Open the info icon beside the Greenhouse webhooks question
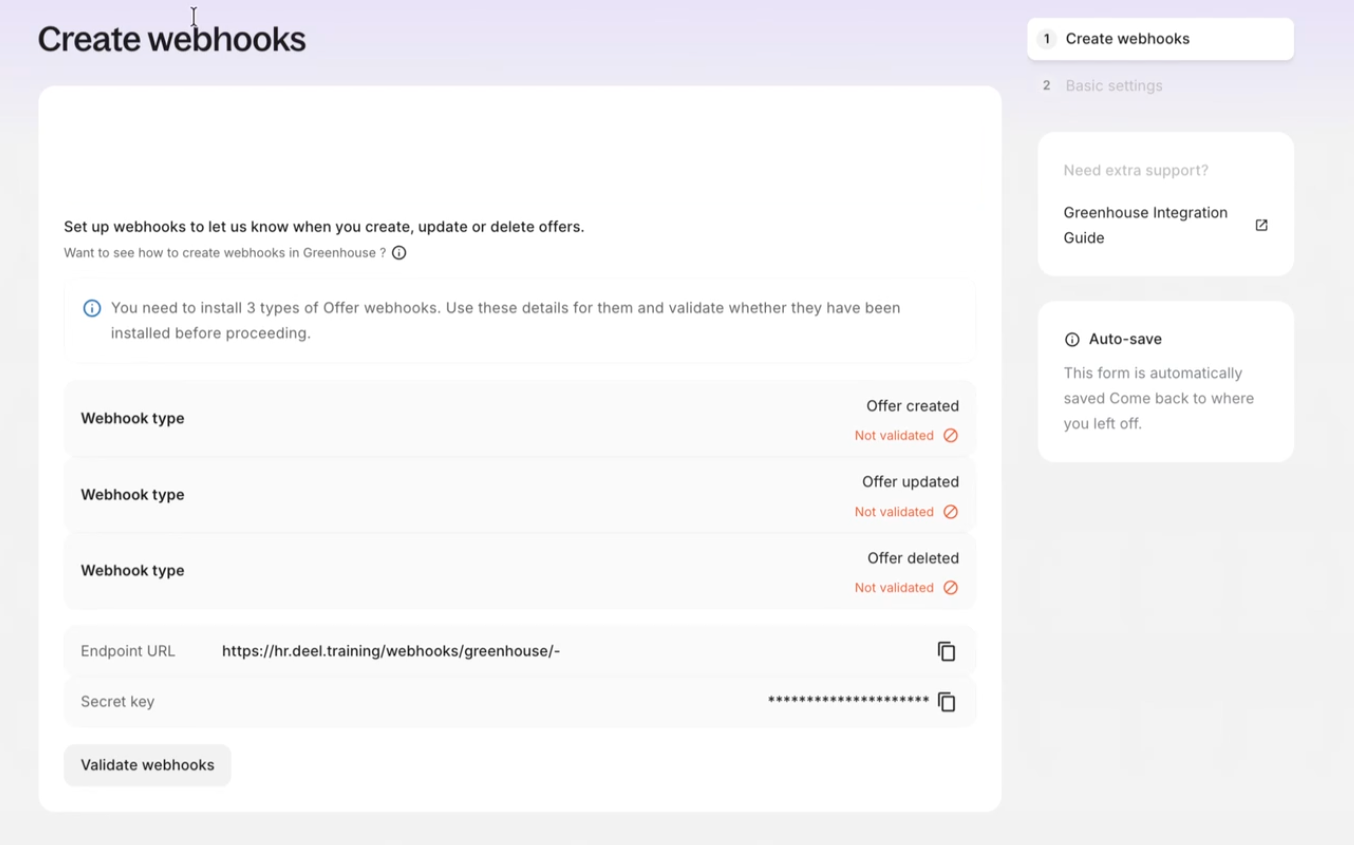This screenshot has height=845, width=1354. tap(399, 253)
